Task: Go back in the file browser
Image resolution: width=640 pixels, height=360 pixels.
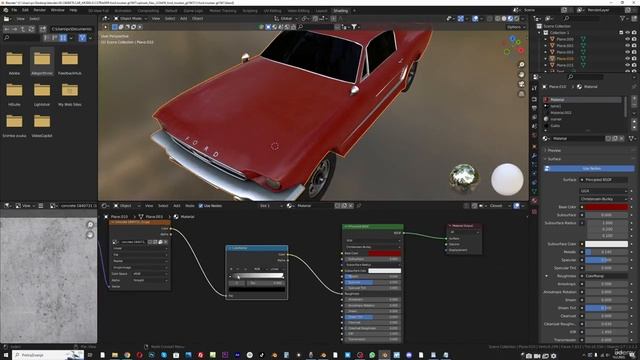Action: [7, 29]
